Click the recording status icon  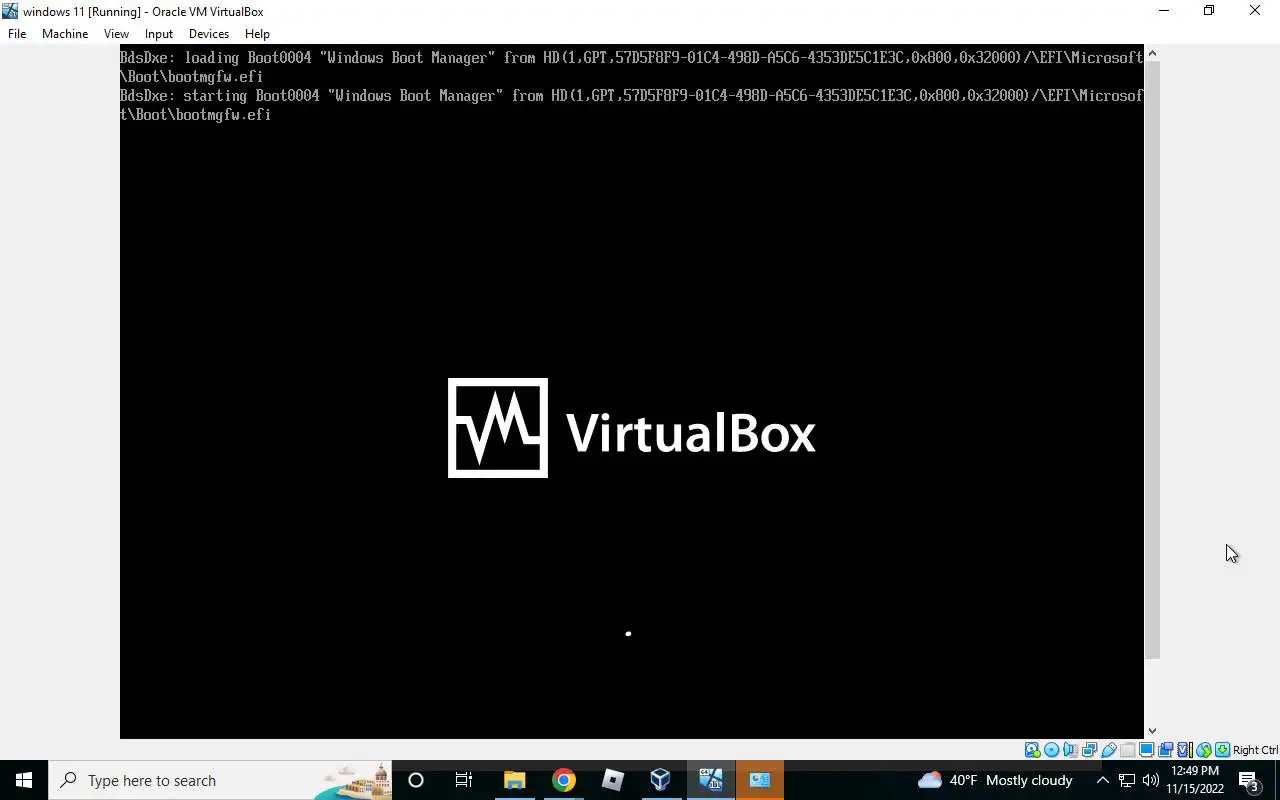1165,750
